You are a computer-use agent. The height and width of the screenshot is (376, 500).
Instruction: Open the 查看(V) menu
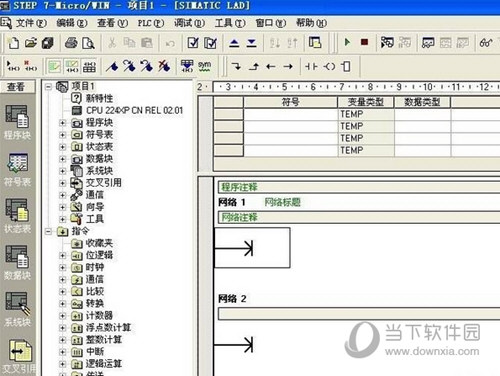(113, 23)
